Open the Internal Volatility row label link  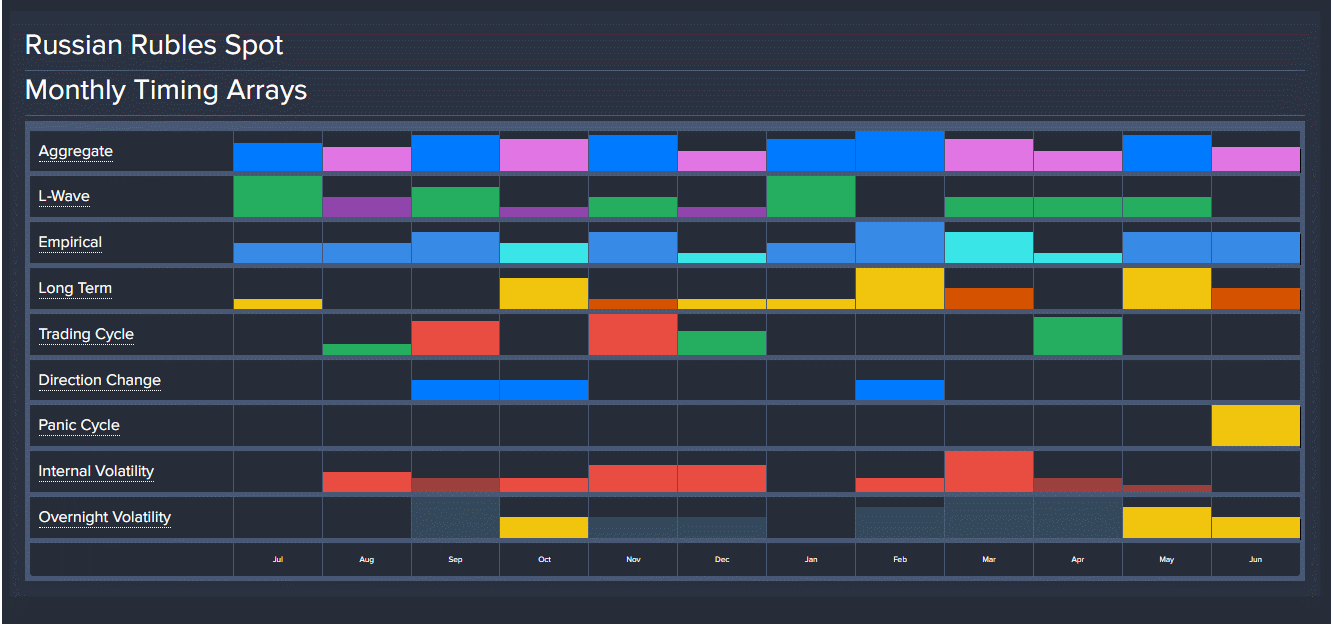pyautogui.click(x=96, y=472)
